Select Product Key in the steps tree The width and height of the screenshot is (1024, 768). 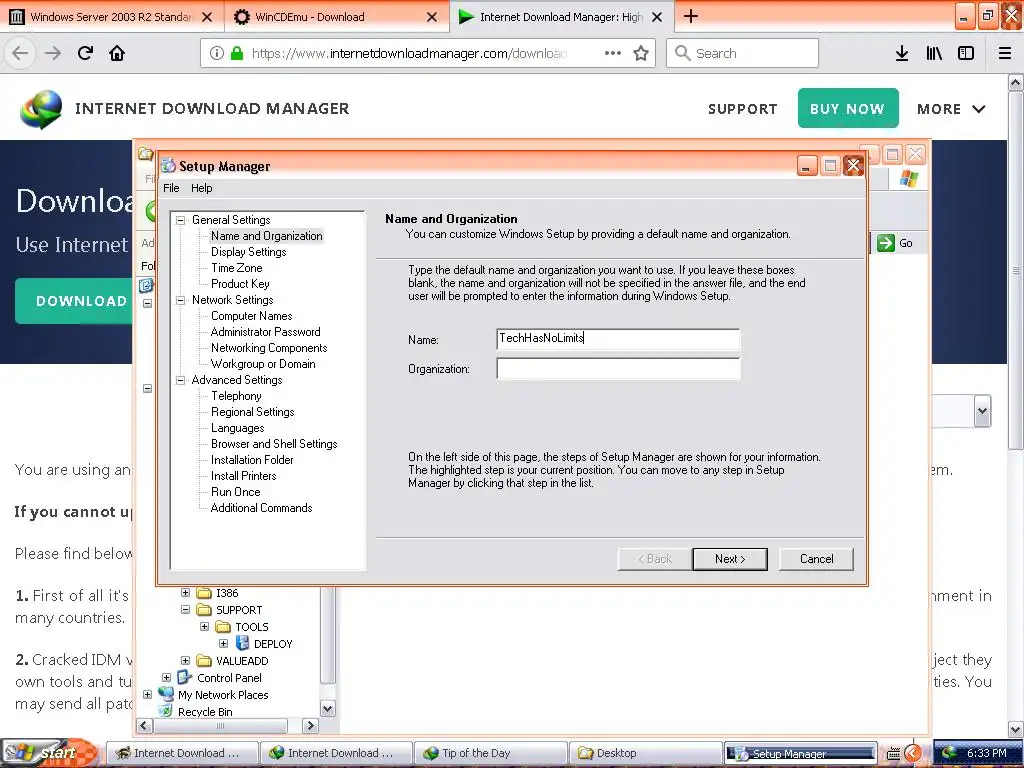pos(240,284)
